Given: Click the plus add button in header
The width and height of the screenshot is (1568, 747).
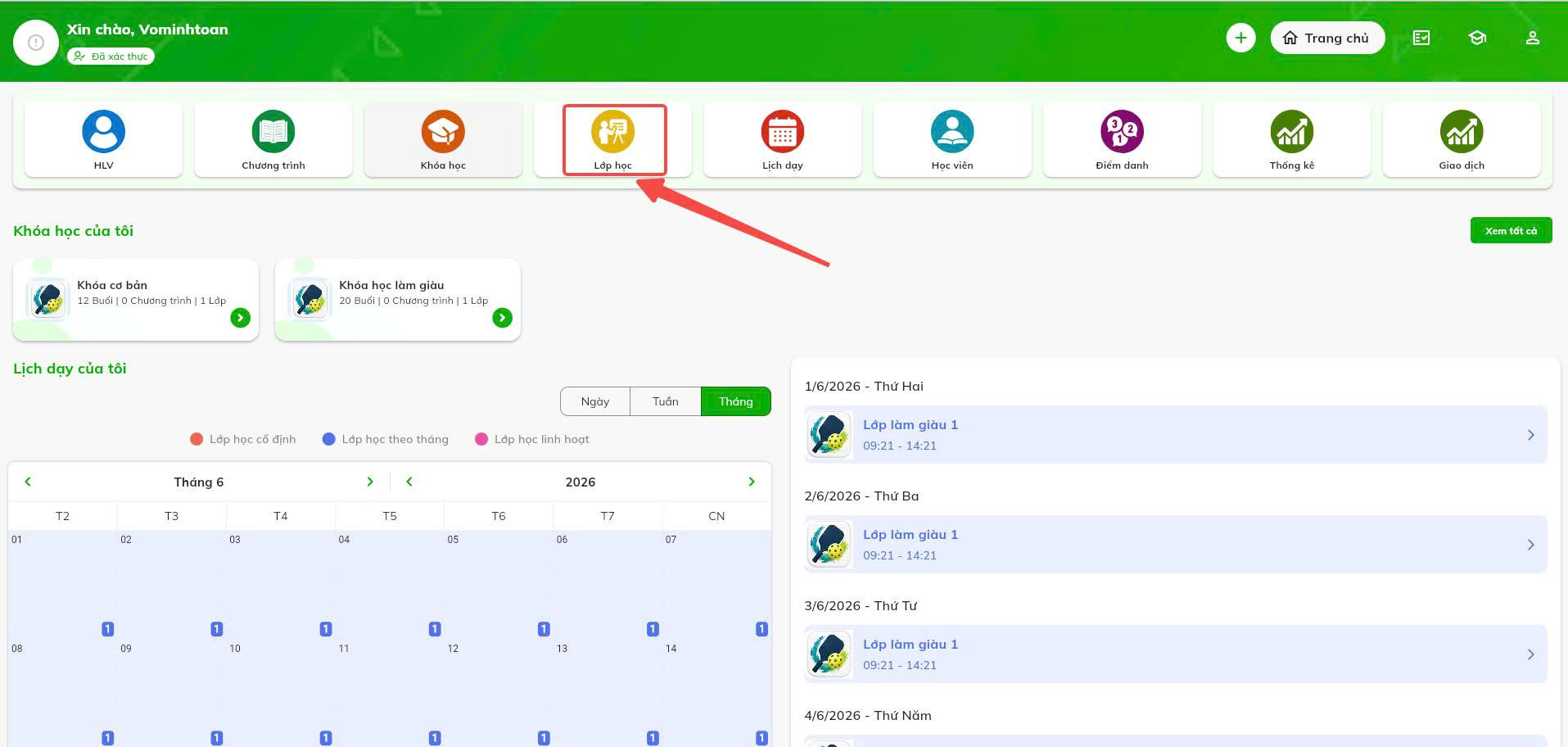Looking at the screenshot, I should pyautogui.click(x=1240, y=38).
